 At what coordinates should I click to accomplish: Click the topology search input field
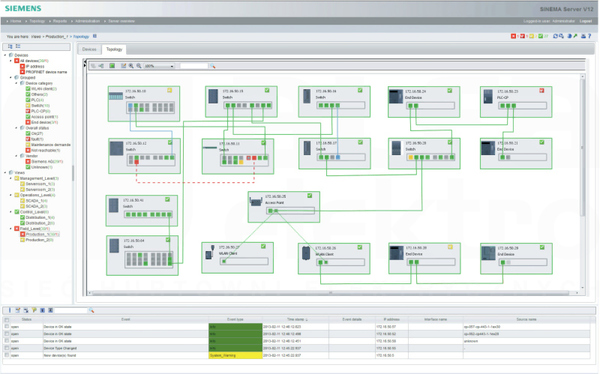point(194,66)
